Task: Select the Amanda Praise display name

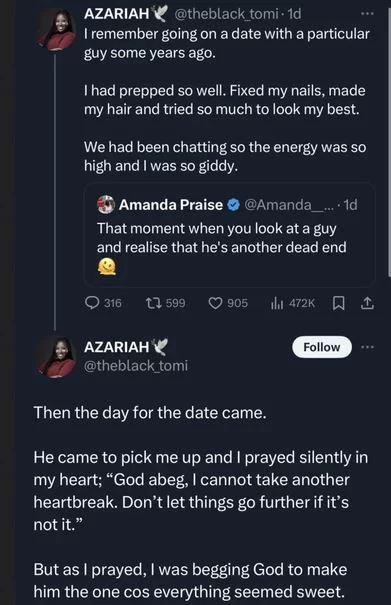Action: [171, 205]
